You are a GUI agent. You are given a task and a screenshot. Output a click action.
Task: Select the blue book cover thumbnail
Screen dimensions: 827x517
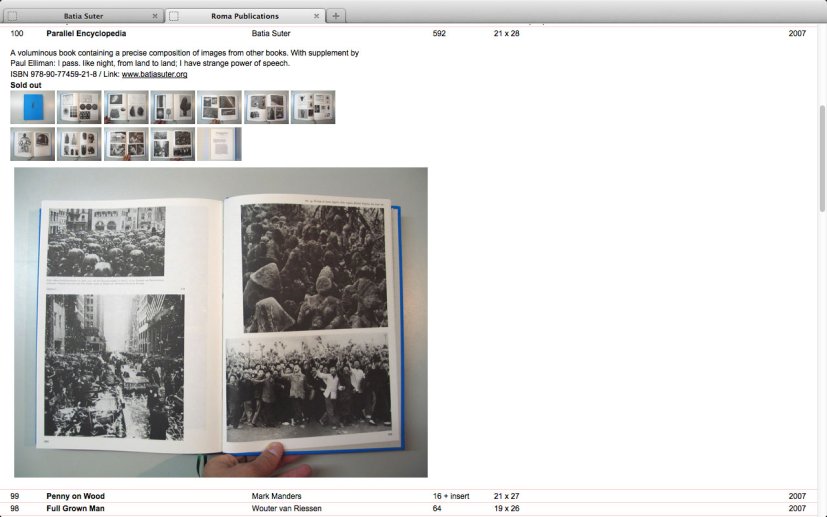[x=33, y=107]
